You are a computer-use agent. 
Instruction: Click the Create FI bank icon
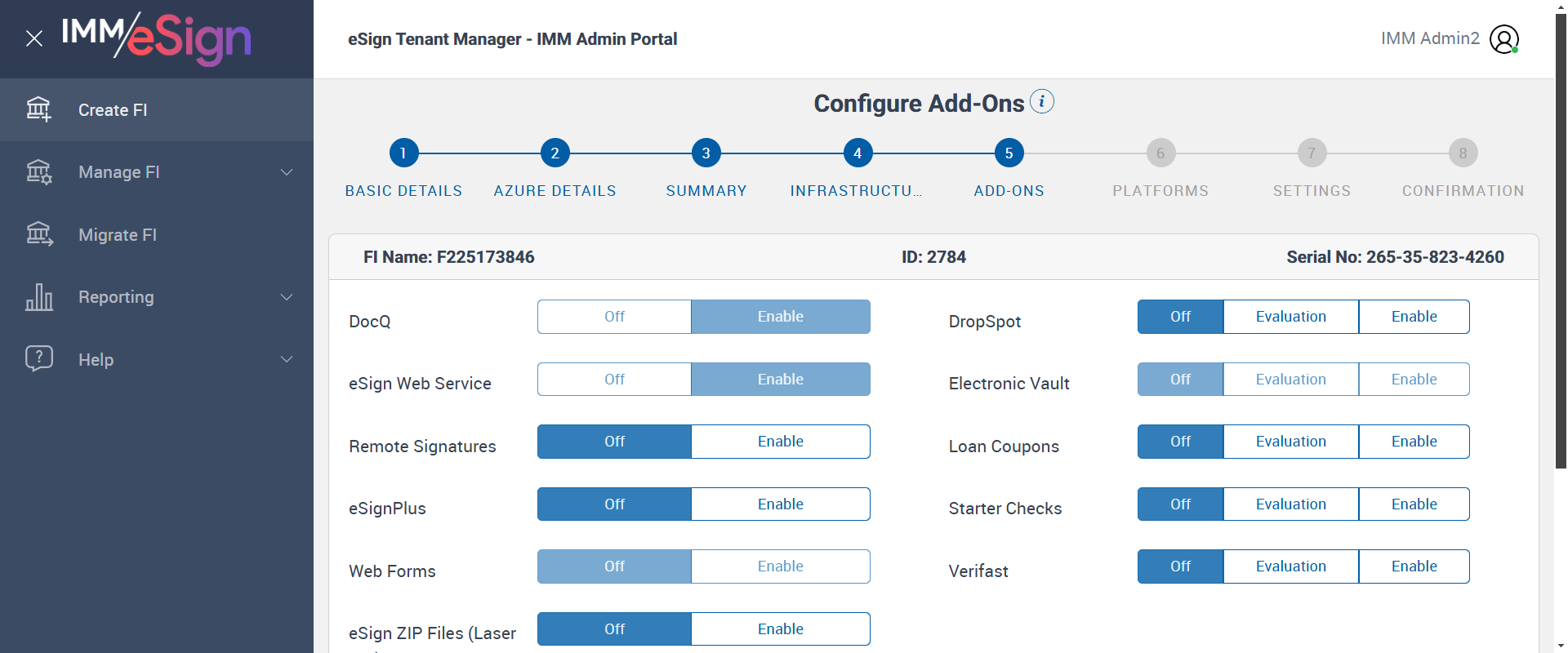click(x=38, y=109)
